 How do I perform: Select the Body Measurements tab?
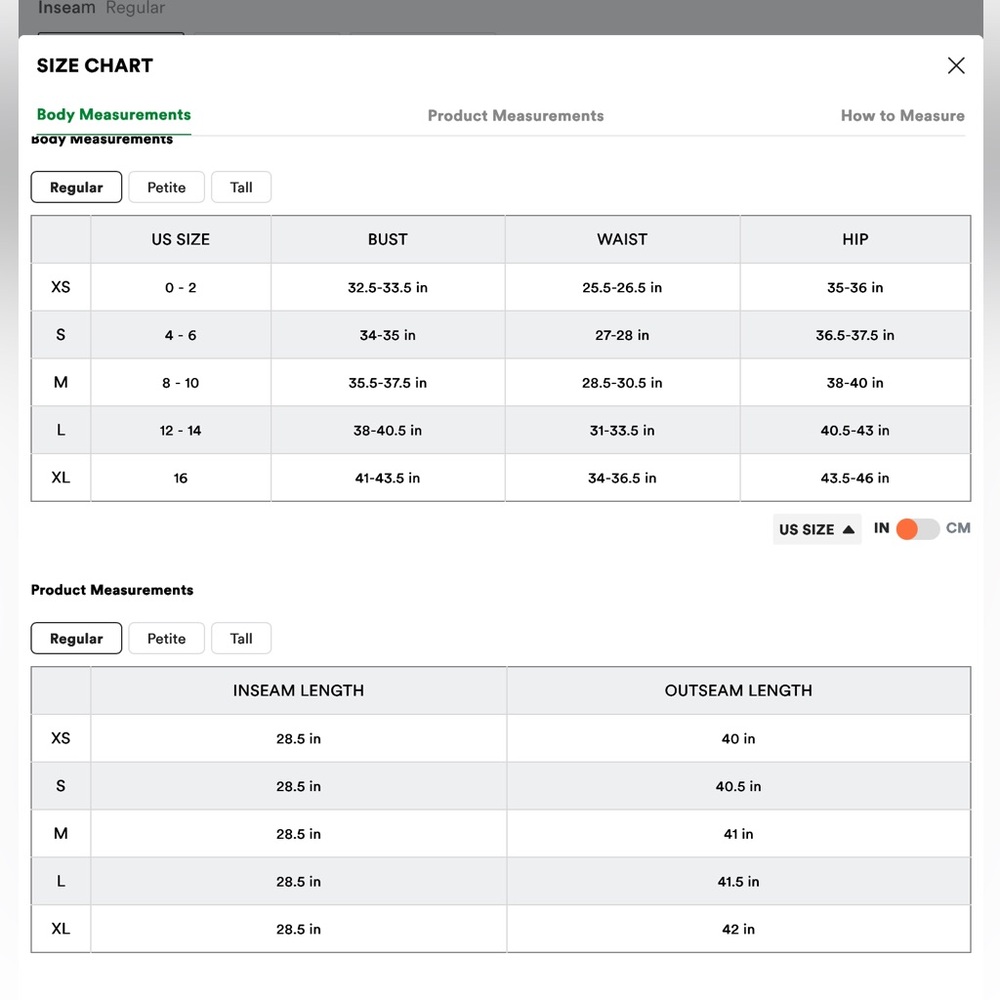click(x=114, y=115)
